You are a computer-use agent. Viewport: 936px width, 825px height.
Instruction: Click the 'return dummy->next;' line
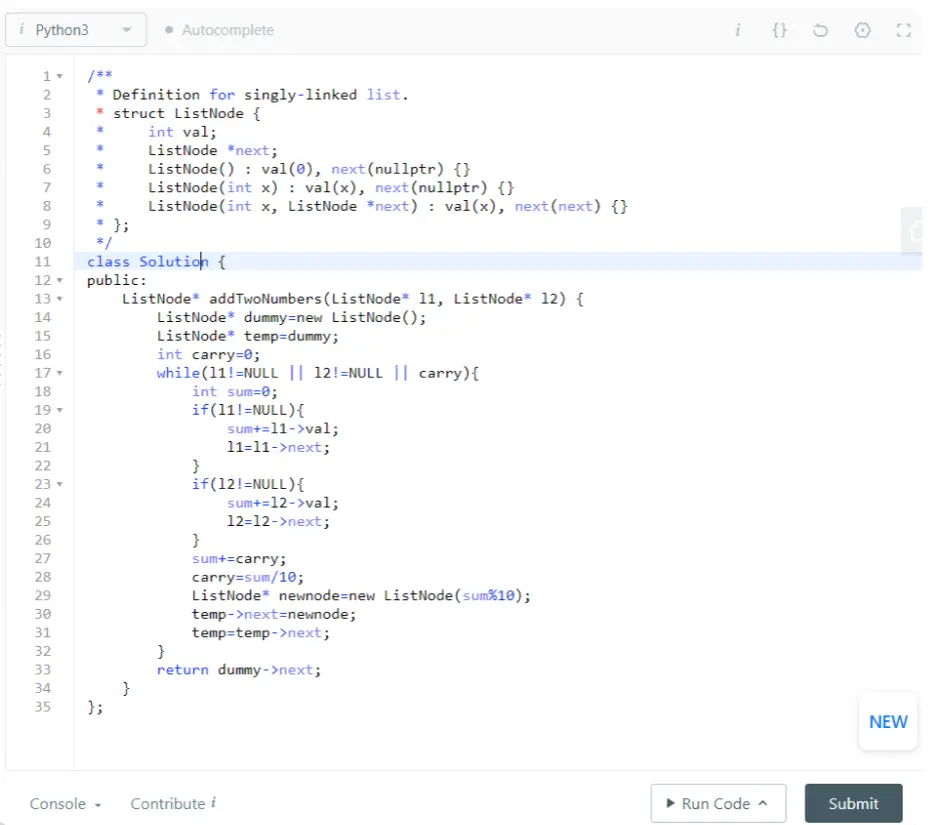(239, 670)
